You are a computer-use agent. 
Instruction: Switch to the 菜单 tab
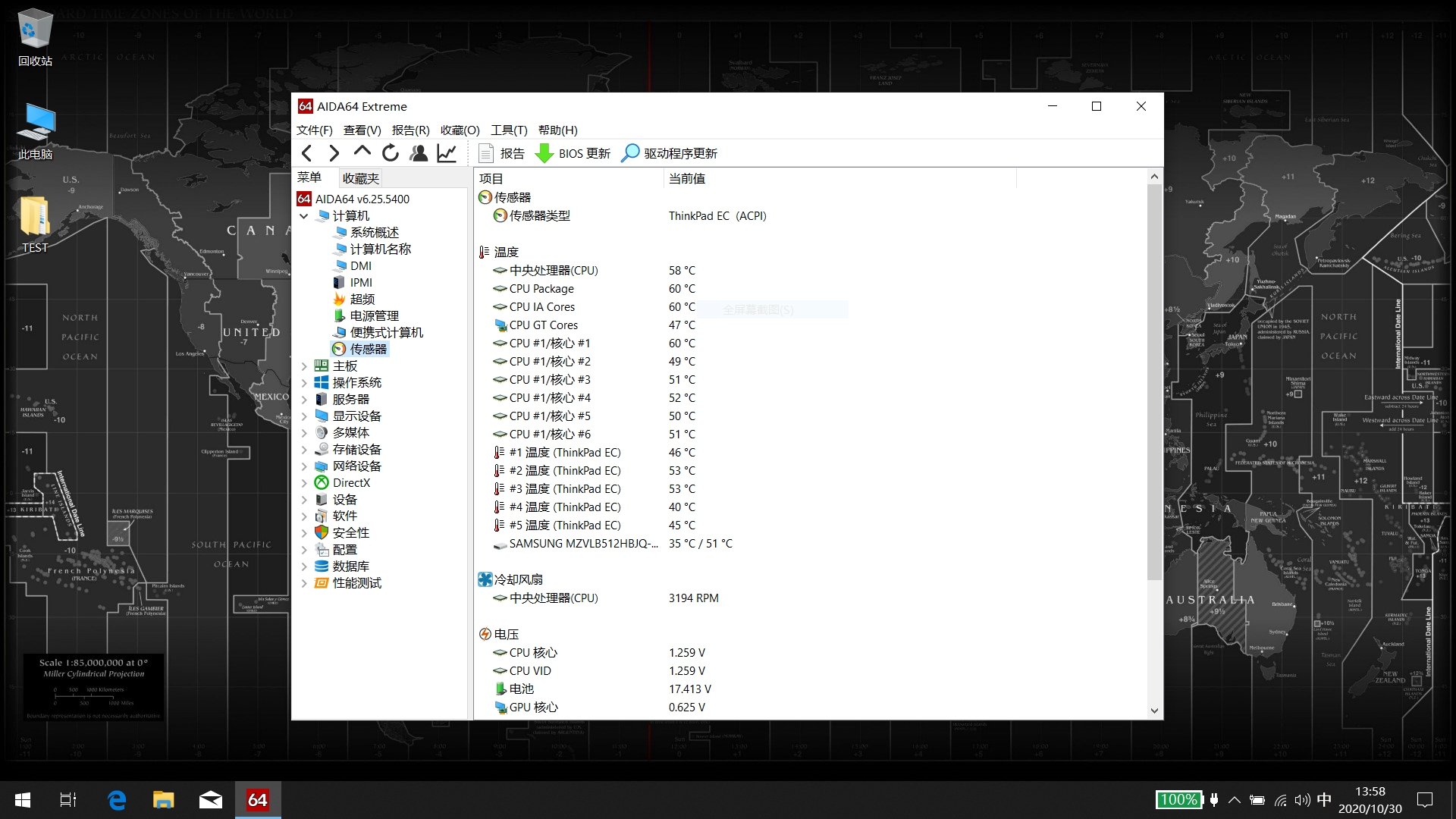click(x=309, y=177)
